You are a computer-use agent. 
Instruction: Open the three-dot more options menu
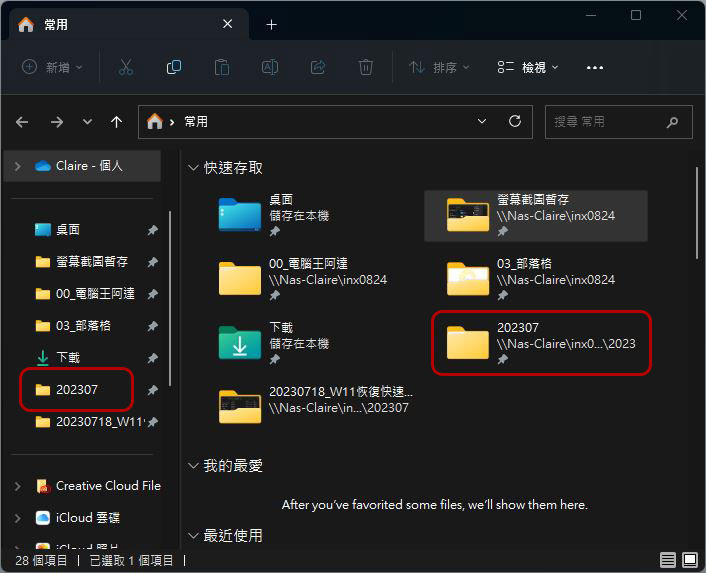[x=595, y=68]
